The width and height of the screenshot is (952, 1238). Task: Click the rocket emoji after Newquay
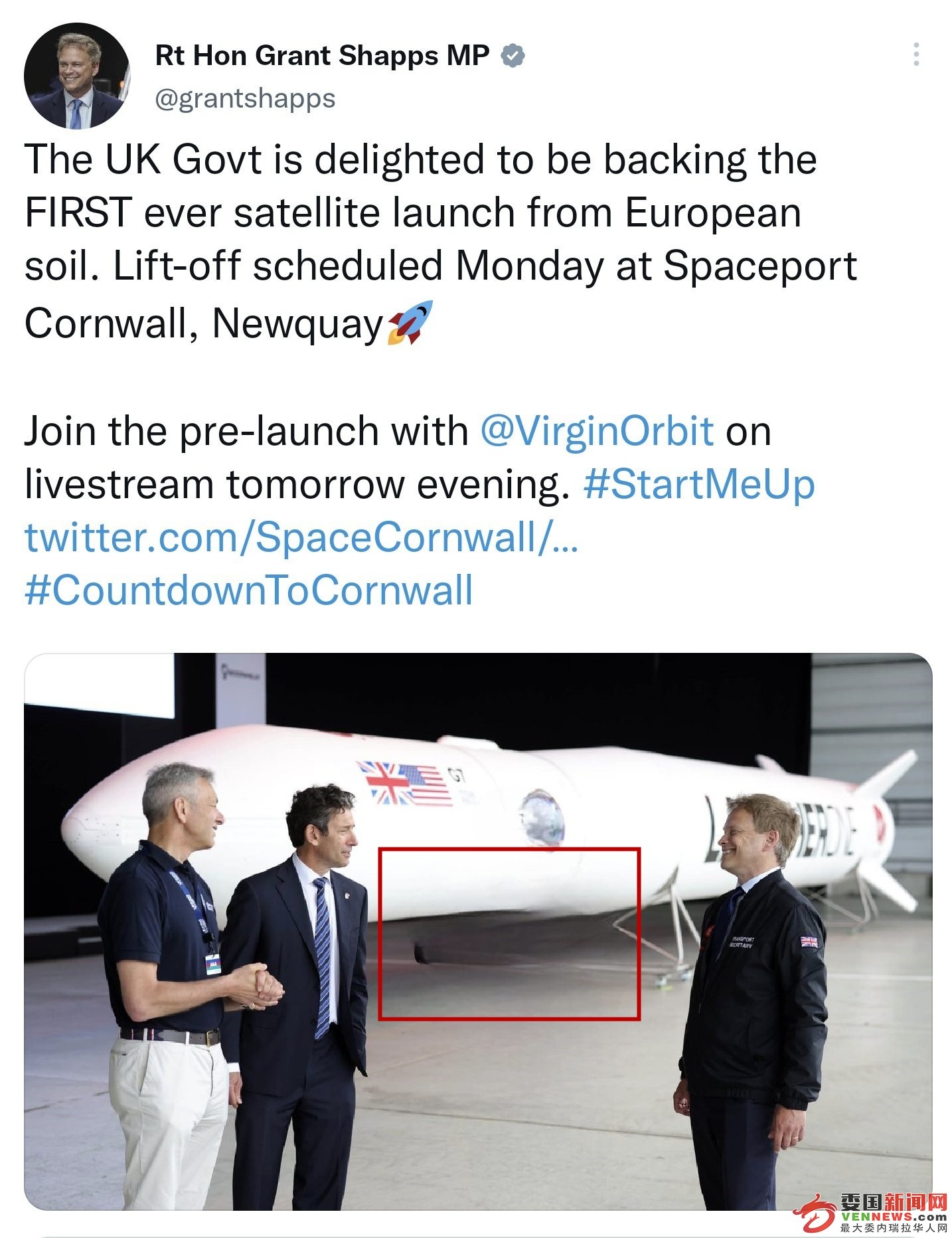pyautogui.click(x=410, y=323)
